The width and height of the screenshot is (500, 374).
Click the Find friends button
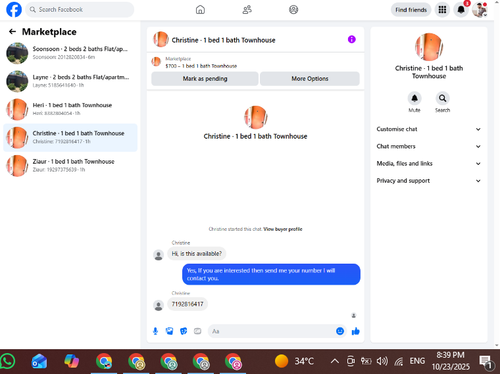tap(411, 10)
